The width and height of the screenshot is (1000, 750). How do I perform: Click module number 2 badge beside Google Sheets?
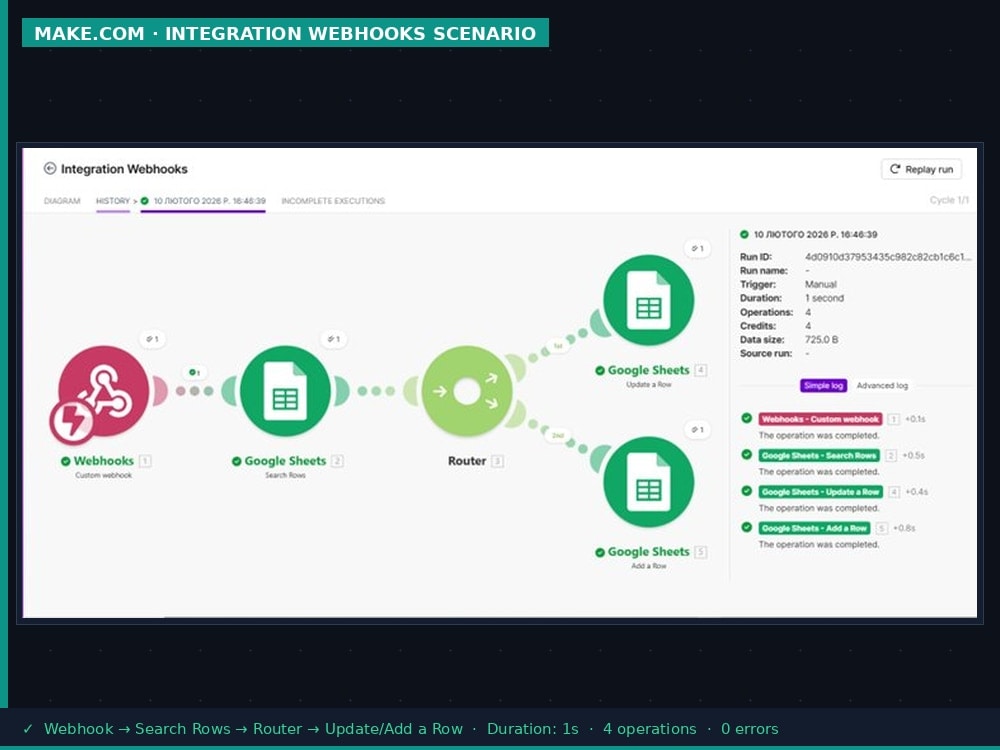[337, 461]
